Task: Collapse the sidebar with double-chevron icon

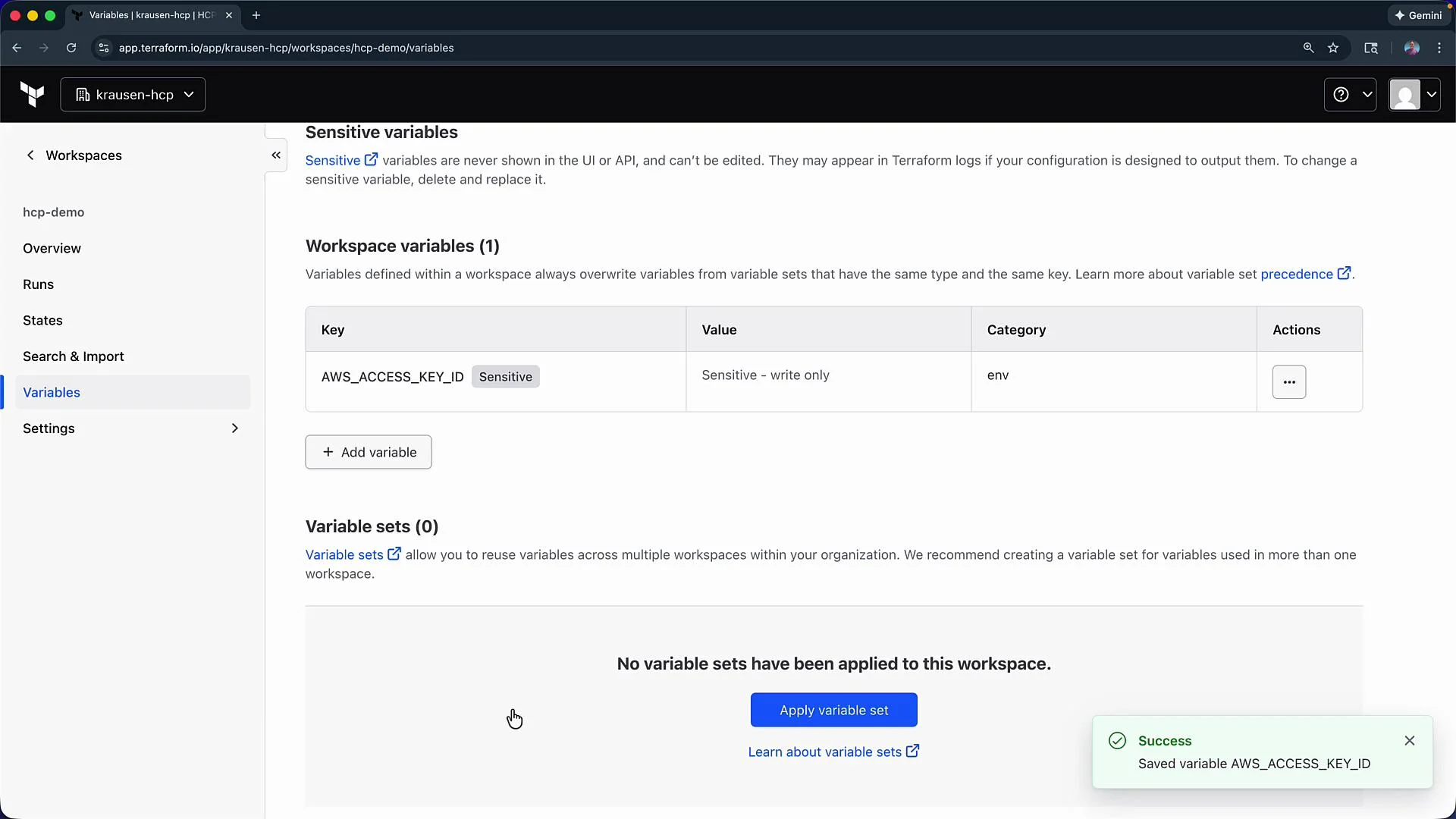Action: point(276,155)
